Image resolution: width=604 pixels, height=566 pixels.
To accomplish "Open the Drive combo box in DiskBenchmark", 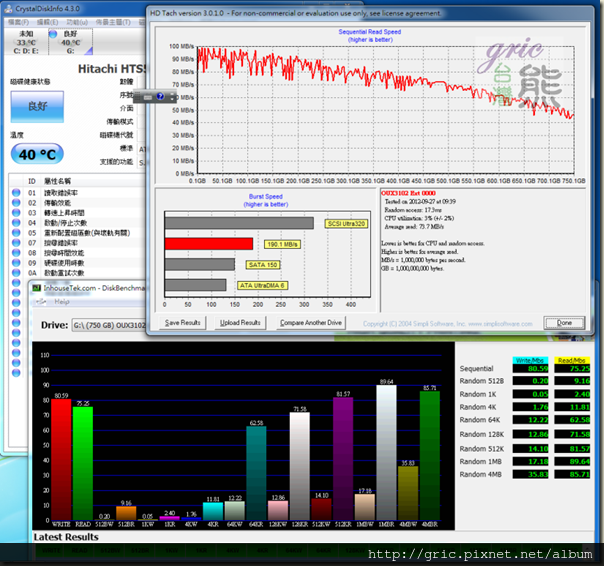I will (109, 325).
